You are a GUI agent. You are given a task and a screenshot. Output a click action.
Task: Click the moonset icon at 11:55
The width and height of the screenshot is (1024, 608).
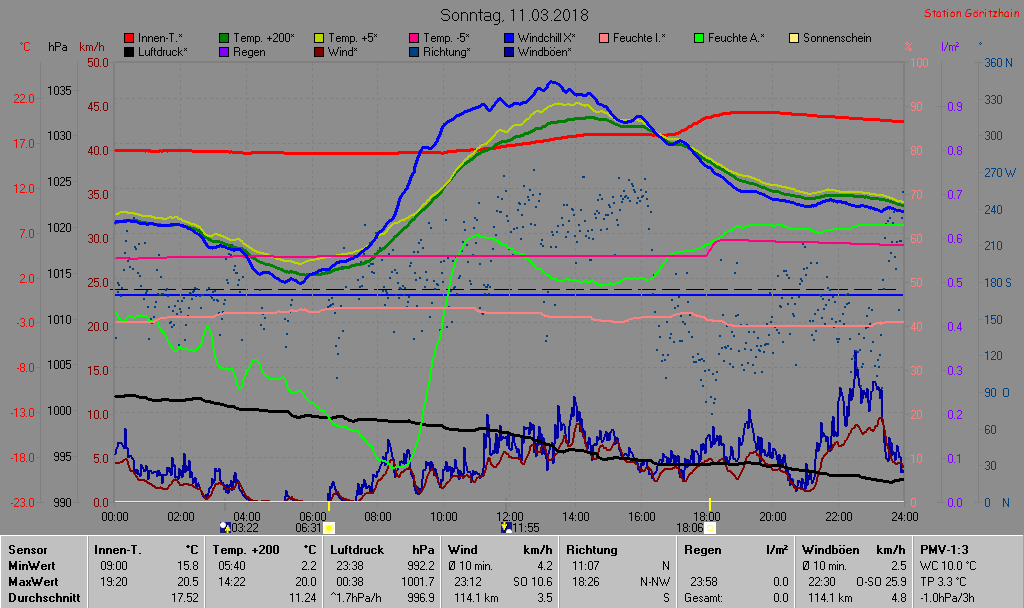pyautogui.click(x=507, y=527)
